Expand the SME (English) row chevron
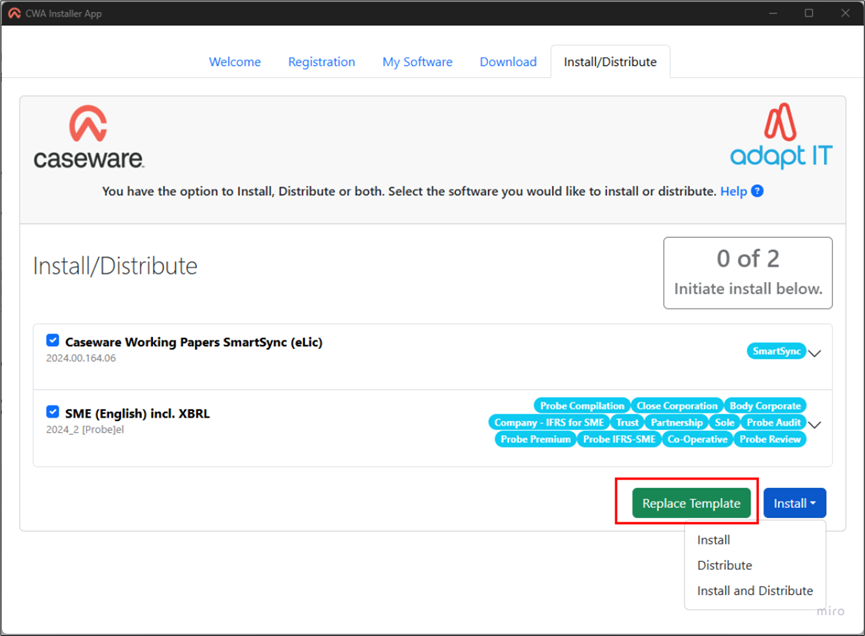This screenshot has width=865, height=636. coord(815,424)
